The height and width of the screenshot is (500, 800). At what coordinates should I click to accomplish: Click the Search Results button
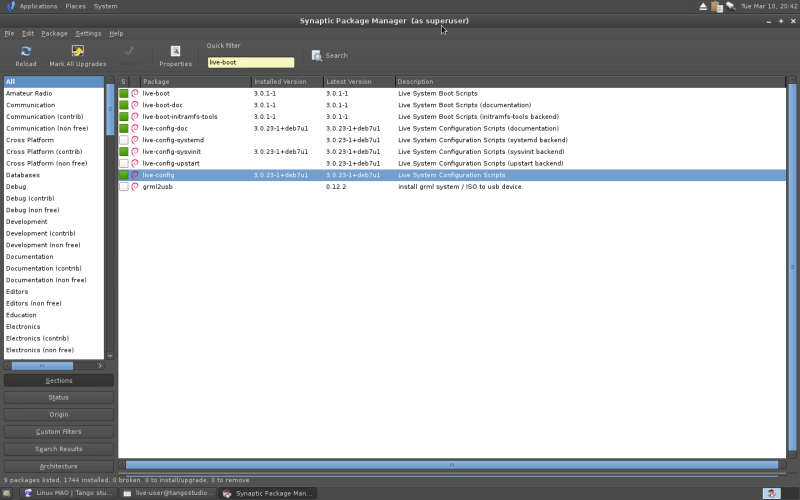coord(59,449)
